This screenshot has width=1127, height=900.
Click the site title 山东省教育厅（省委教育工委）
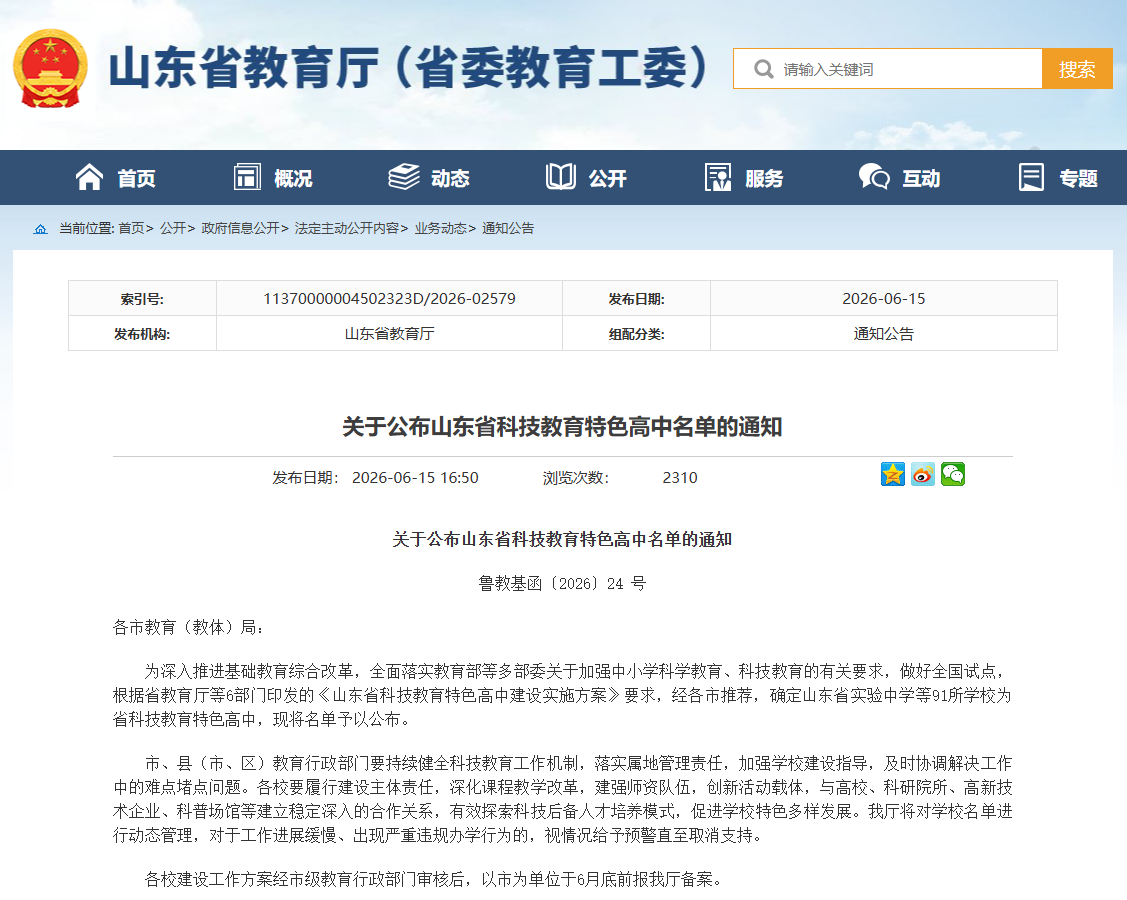coord(409,68)
